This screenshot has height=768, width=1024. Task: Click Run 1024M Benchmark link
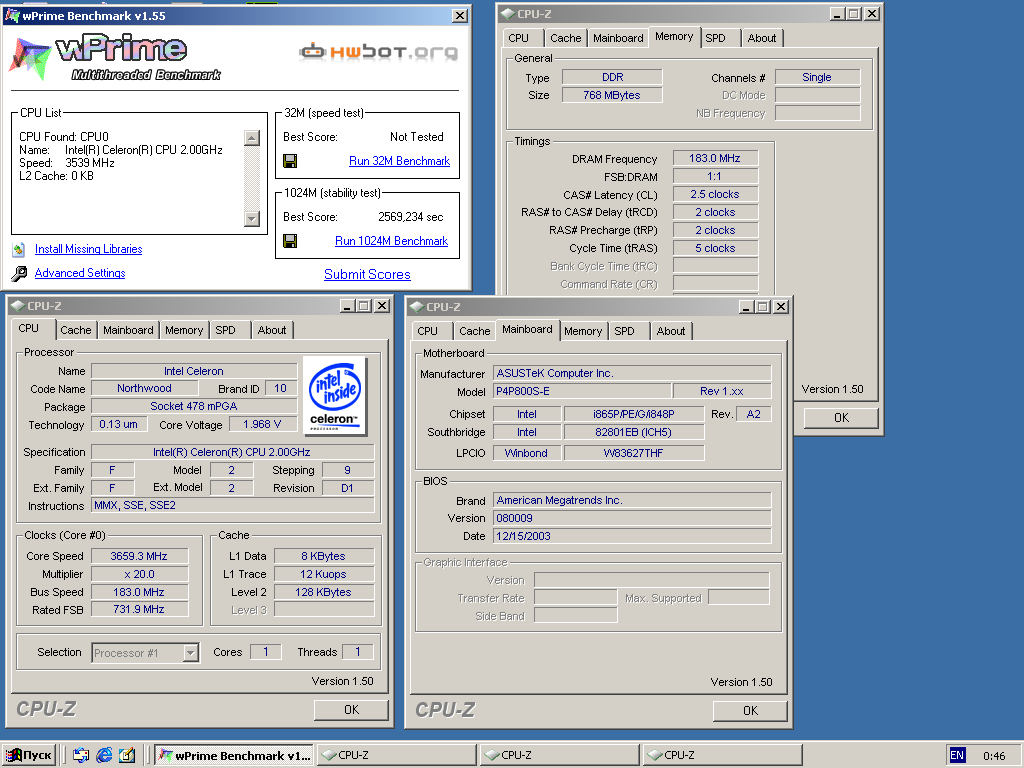pyautogui.click(x=391, y=241)
